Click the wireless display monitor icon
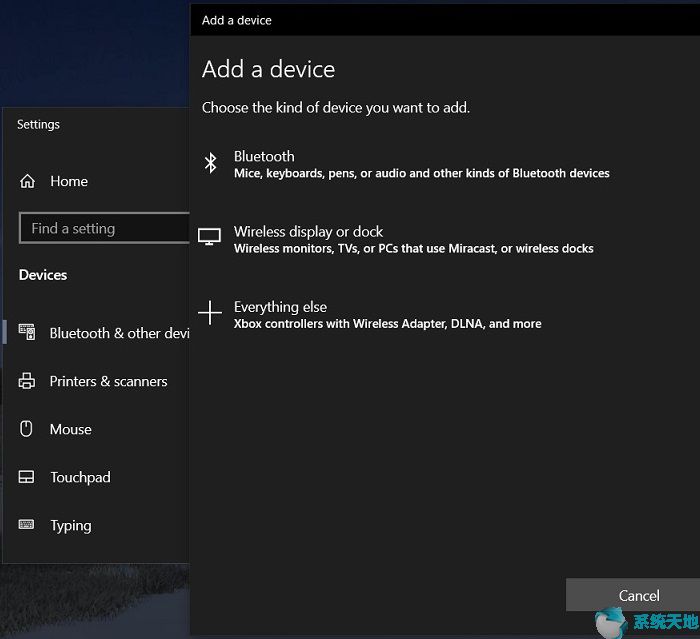This screenshot has width=700, height=639. coord(209,237)
